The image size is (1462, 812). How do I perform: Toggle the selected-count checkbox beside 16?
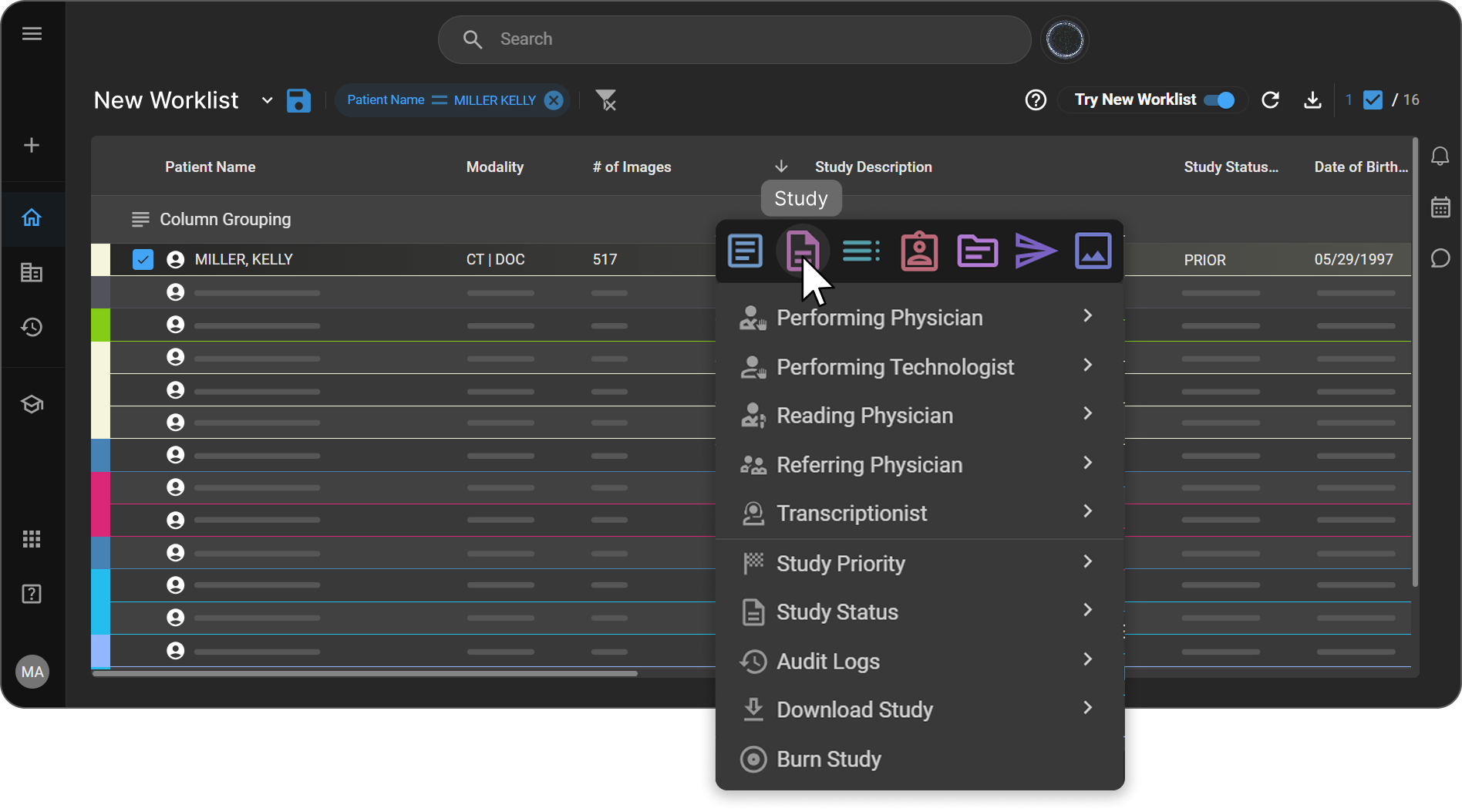click(1373, 100)
